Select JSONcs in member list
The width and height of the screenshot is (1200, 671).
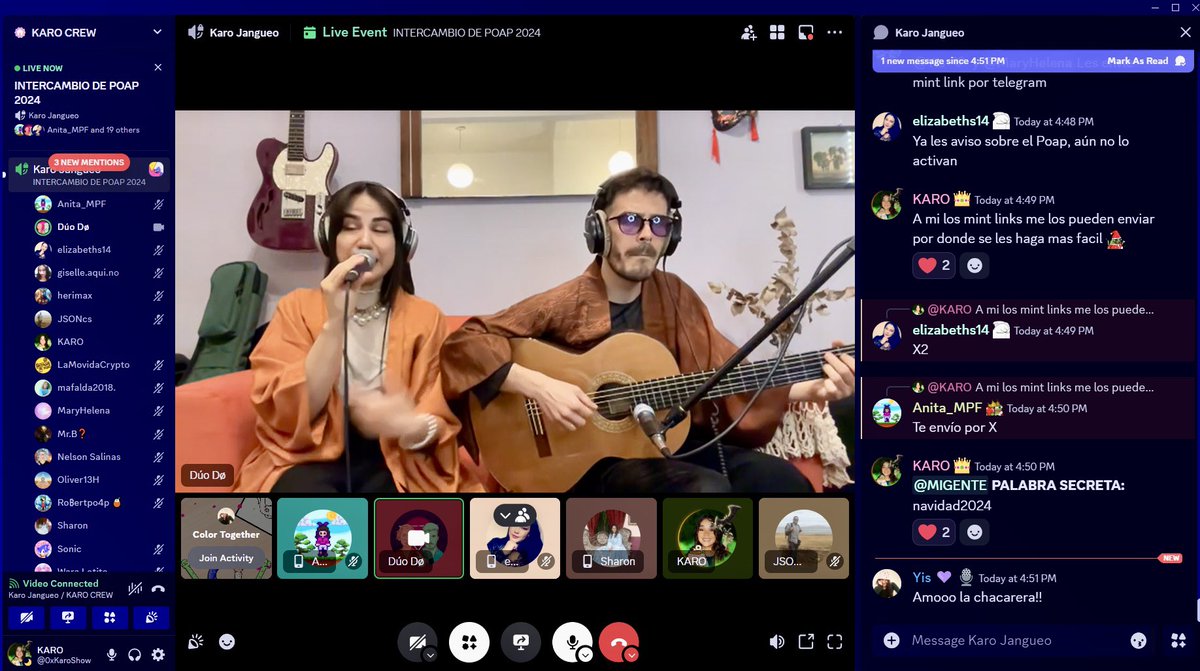tap(100, 319)
